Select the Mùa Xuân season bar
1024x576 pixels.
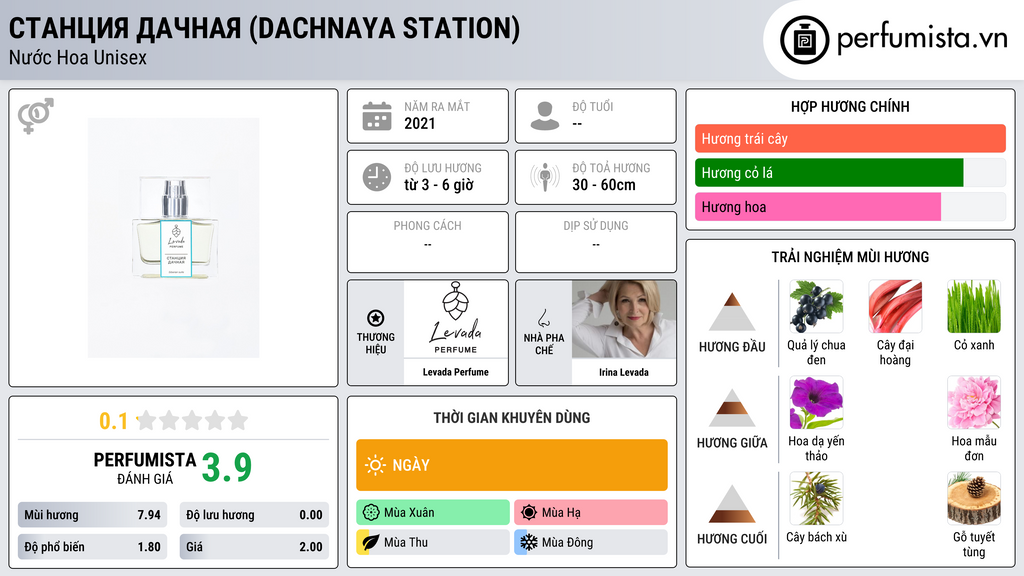(x=433, y=512)
